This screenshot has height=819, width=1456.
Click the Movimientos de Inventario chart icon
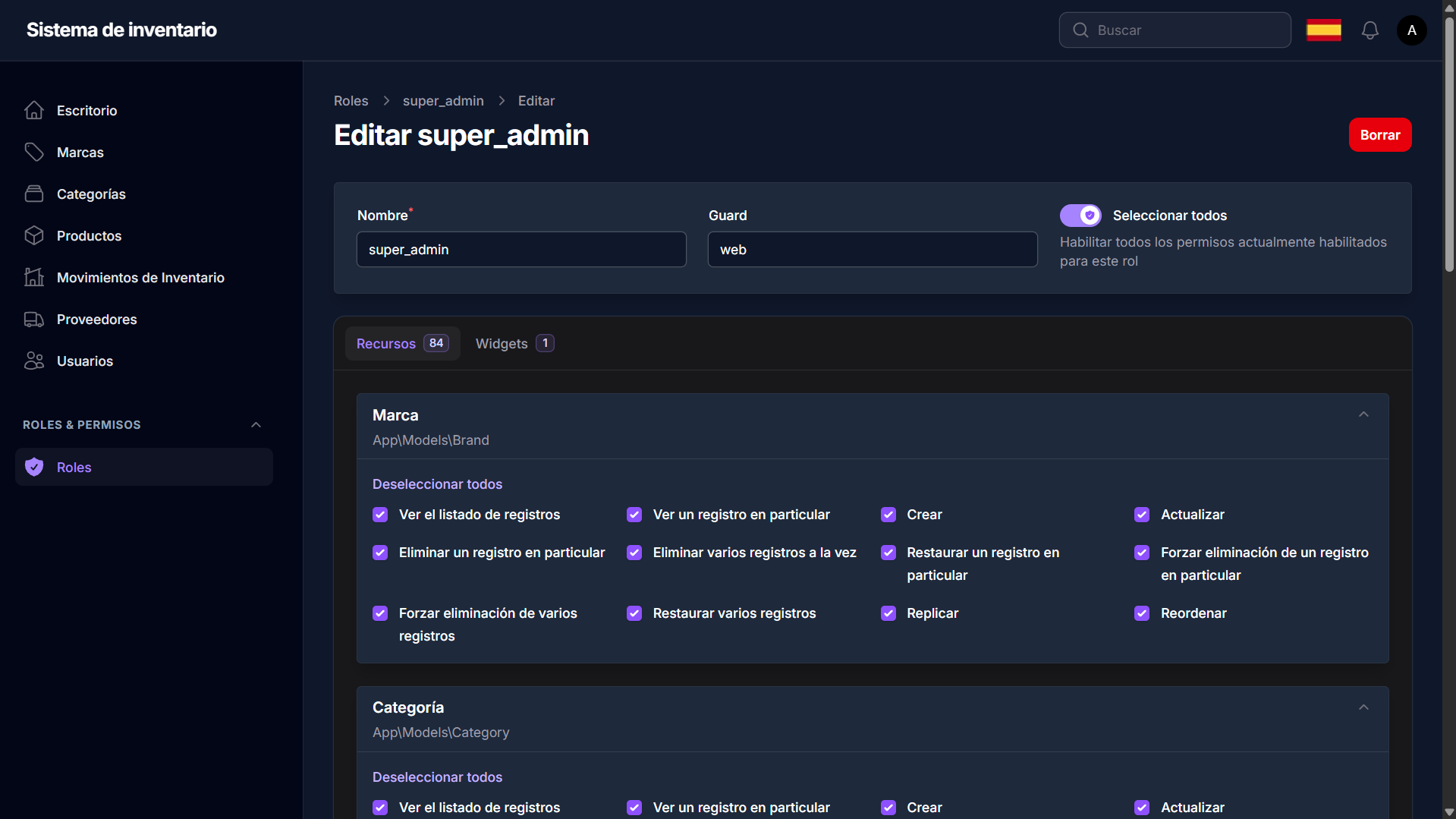coord(34,277)
